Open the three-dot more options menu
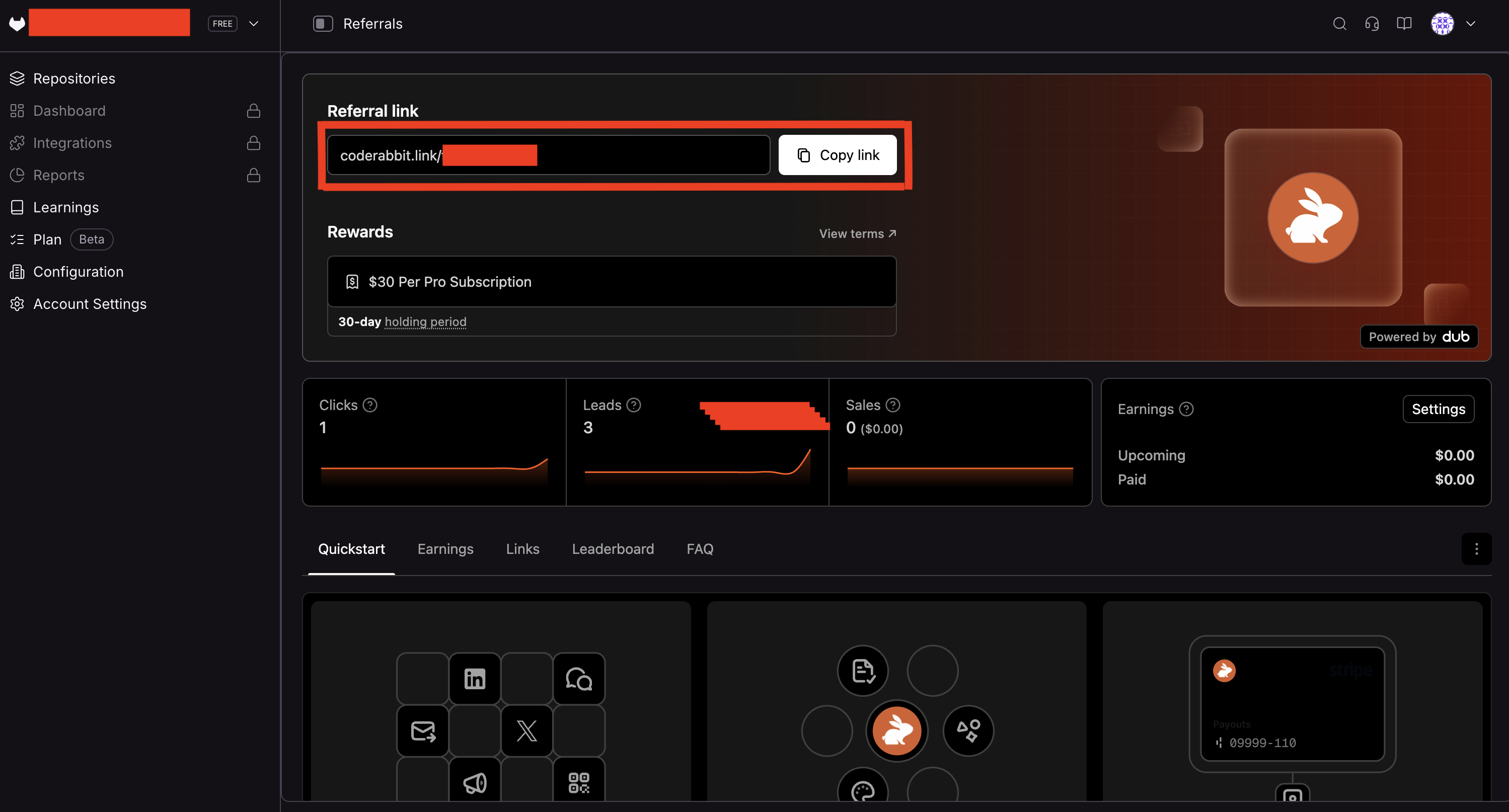 tap(1476, 549)
